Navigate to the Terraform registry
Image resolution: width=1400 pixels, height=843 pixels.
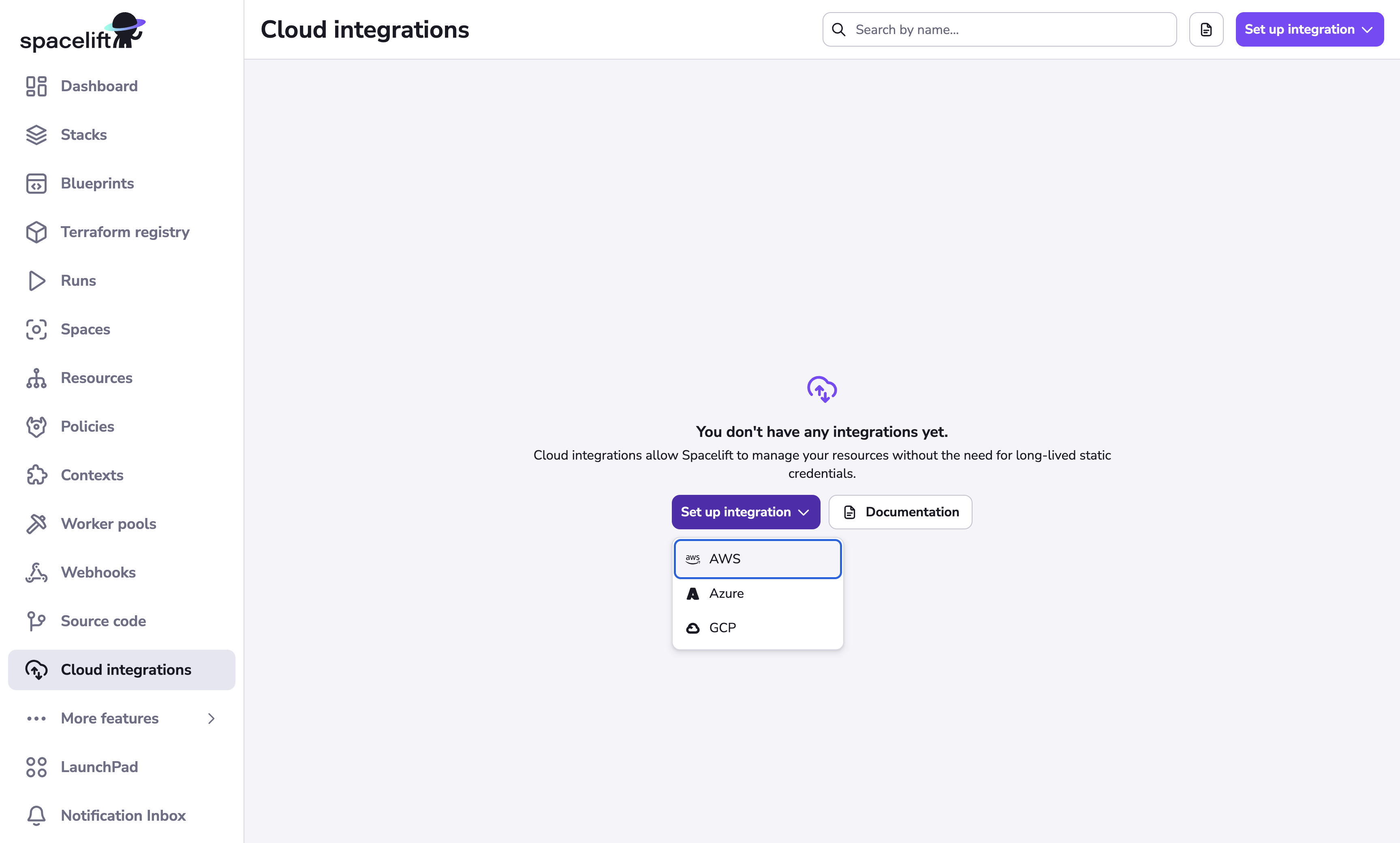tap(125, 232)
